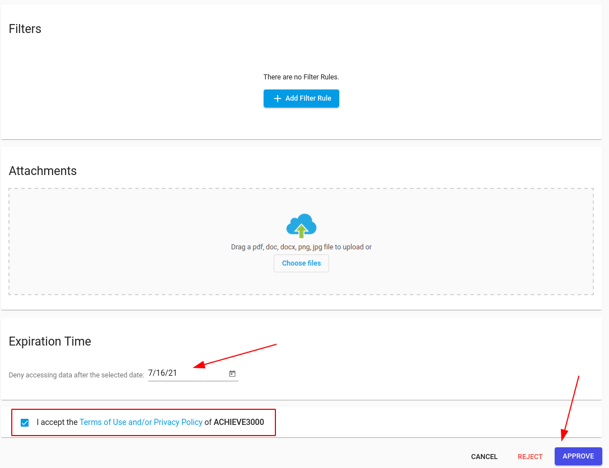Click the red REJECT button
The width and height of the screenshot is (609, 468).
point(530,456)
